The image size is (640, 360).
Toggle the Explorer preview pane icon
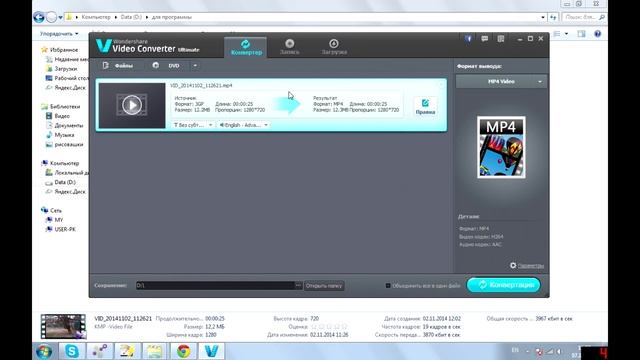(x=581, y=34)
